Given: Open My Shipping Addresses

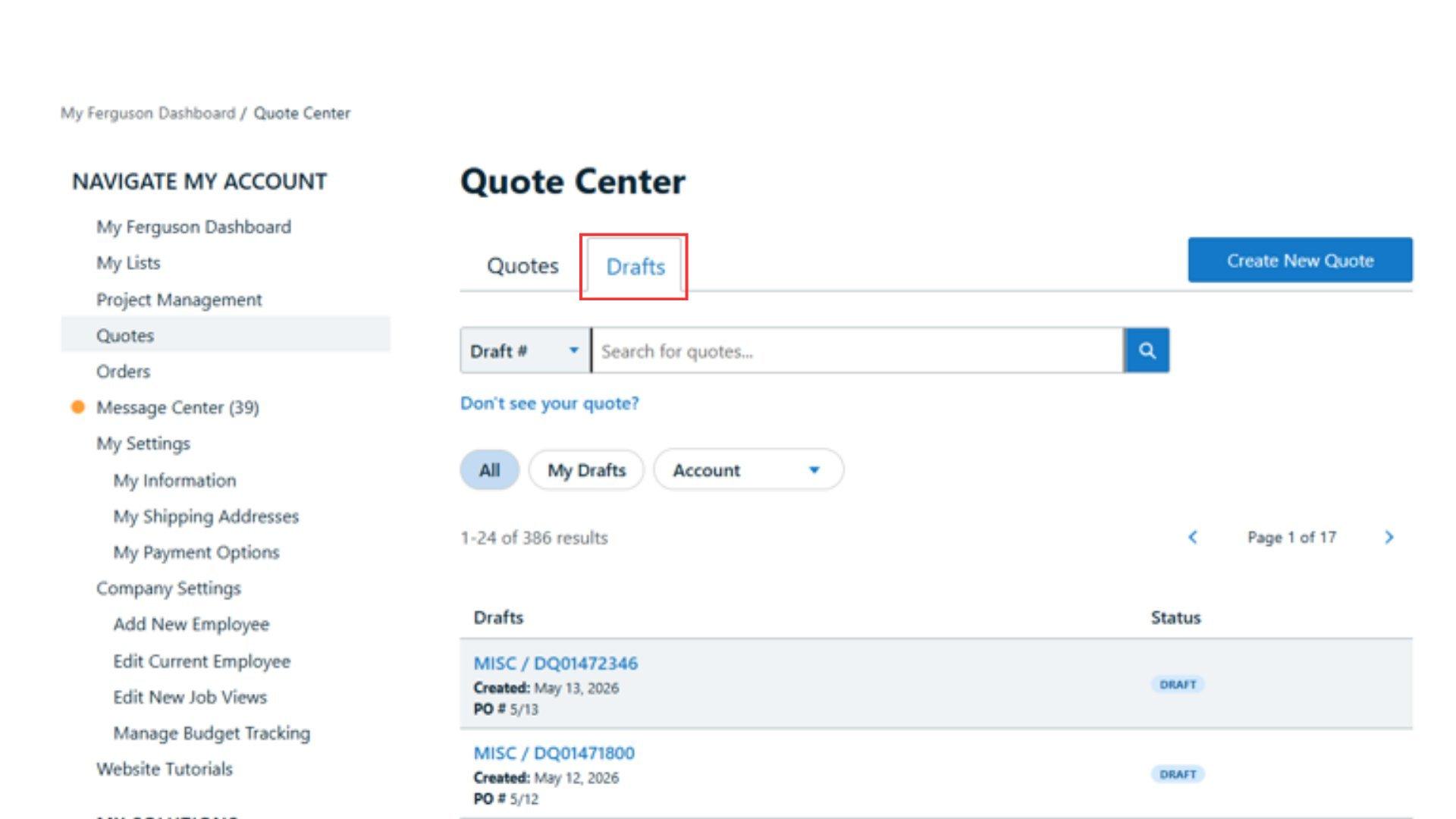Looking at the screenshot, I should click(x=206, y=516).
